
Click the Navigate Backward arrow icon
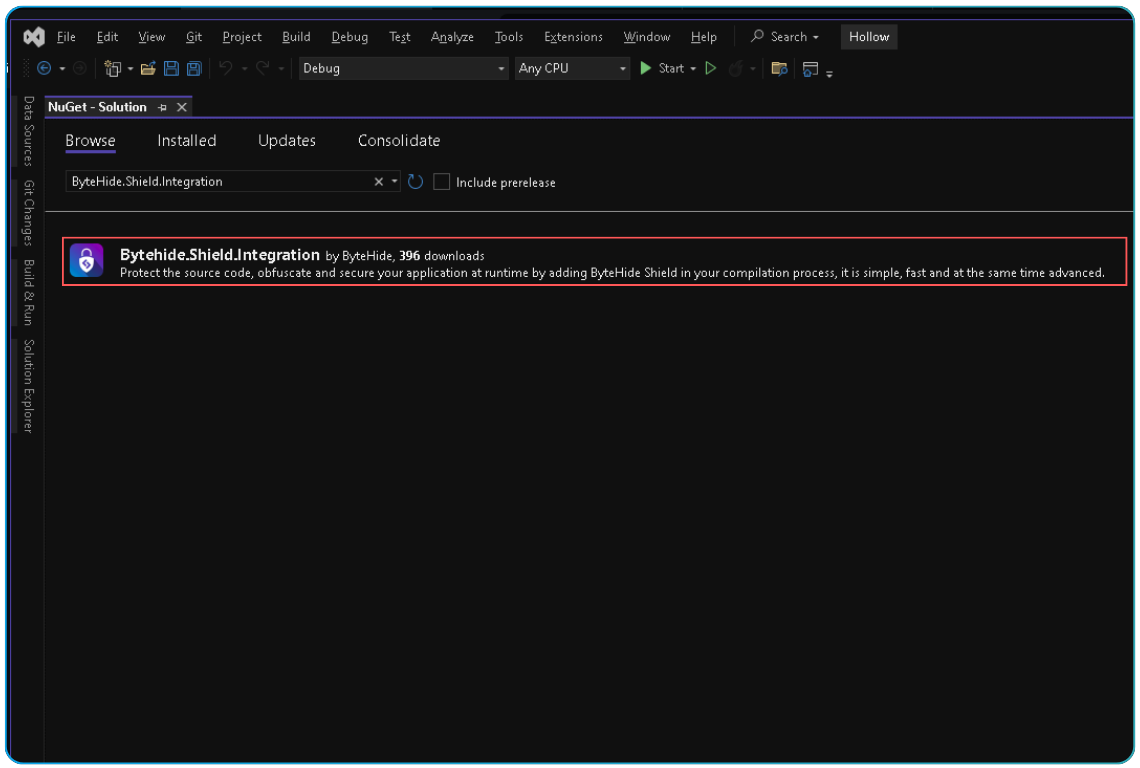click(42, 68)
